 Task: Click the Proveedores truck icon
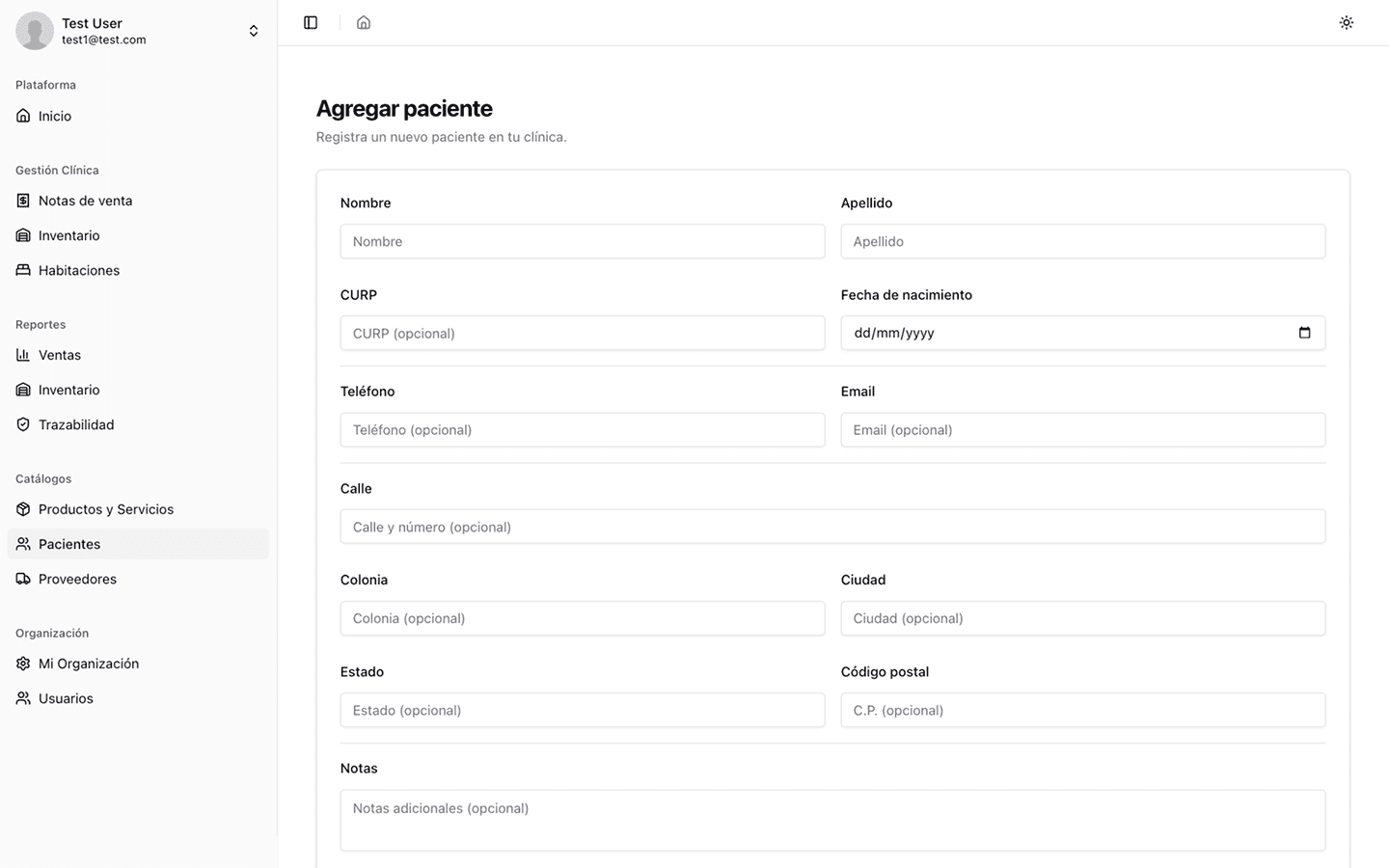[23, 579]
